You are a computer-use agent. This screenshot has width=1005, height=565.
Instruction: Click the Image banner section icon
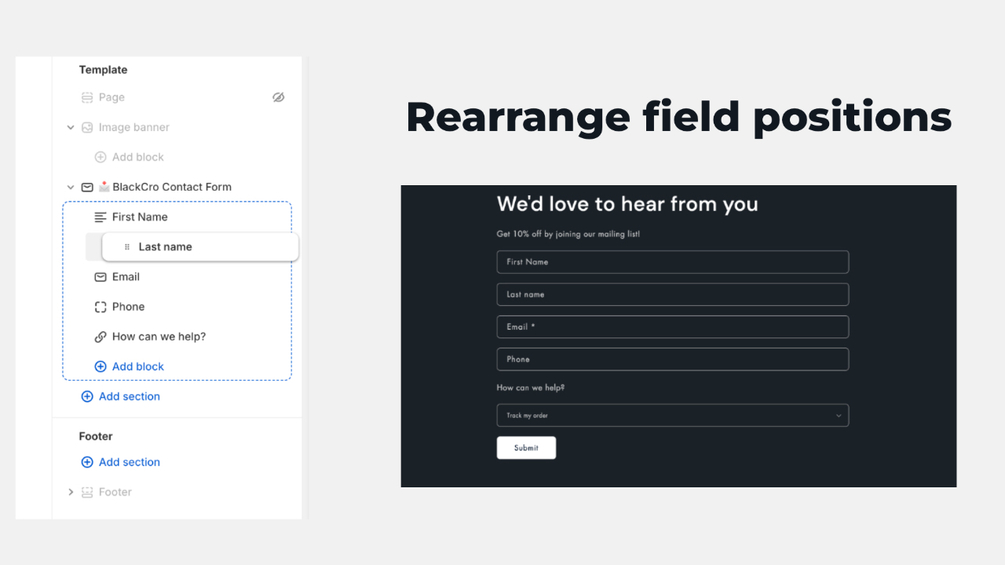point(87,127)
